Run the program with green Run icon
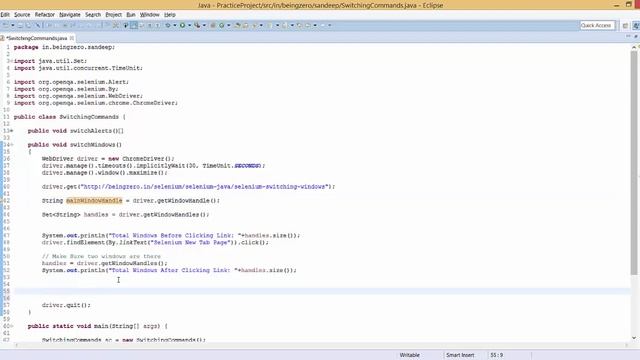 pos(182,25)
